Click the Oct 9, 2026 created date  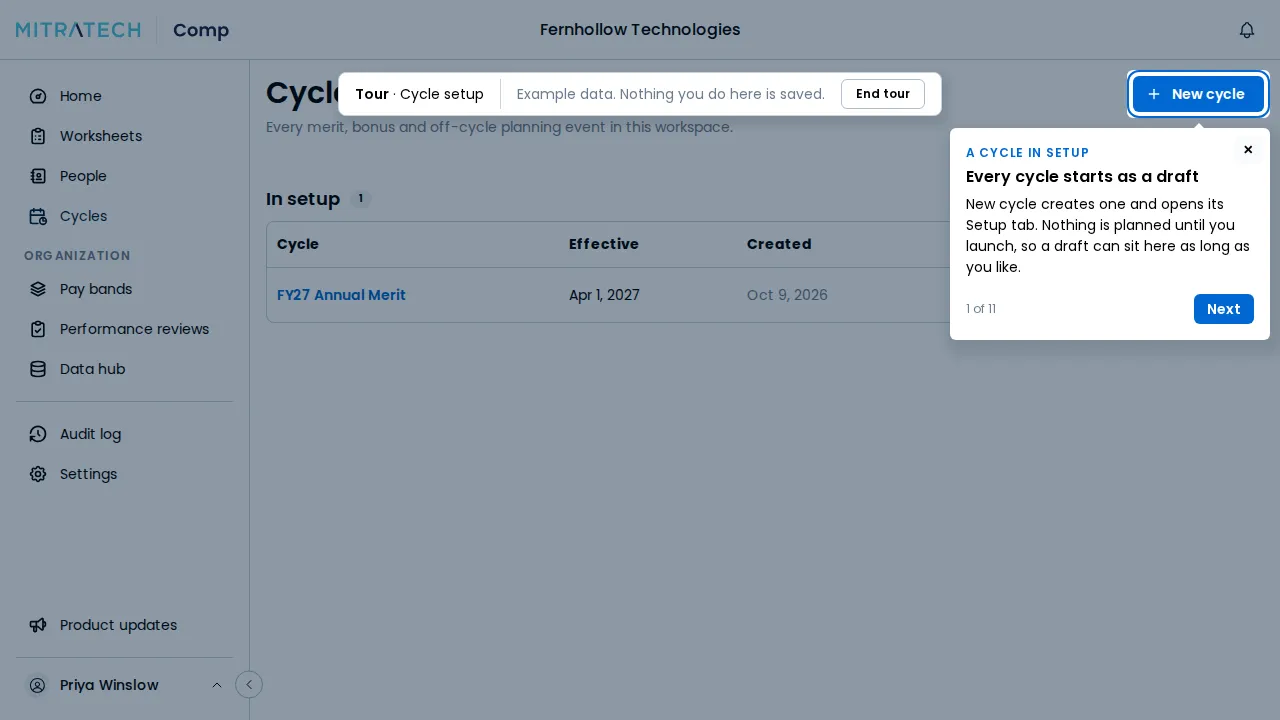click(x=787, y=295)
